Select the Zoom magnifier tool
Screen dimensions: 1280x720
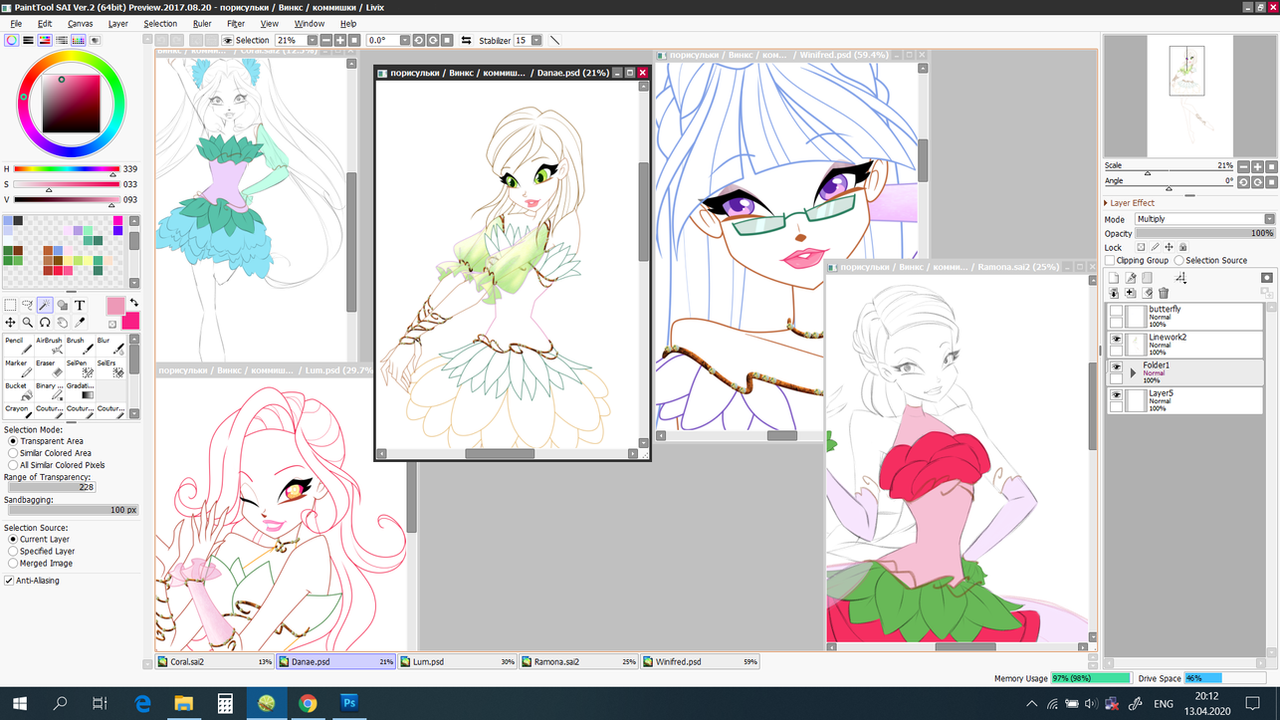coord(27,322)
